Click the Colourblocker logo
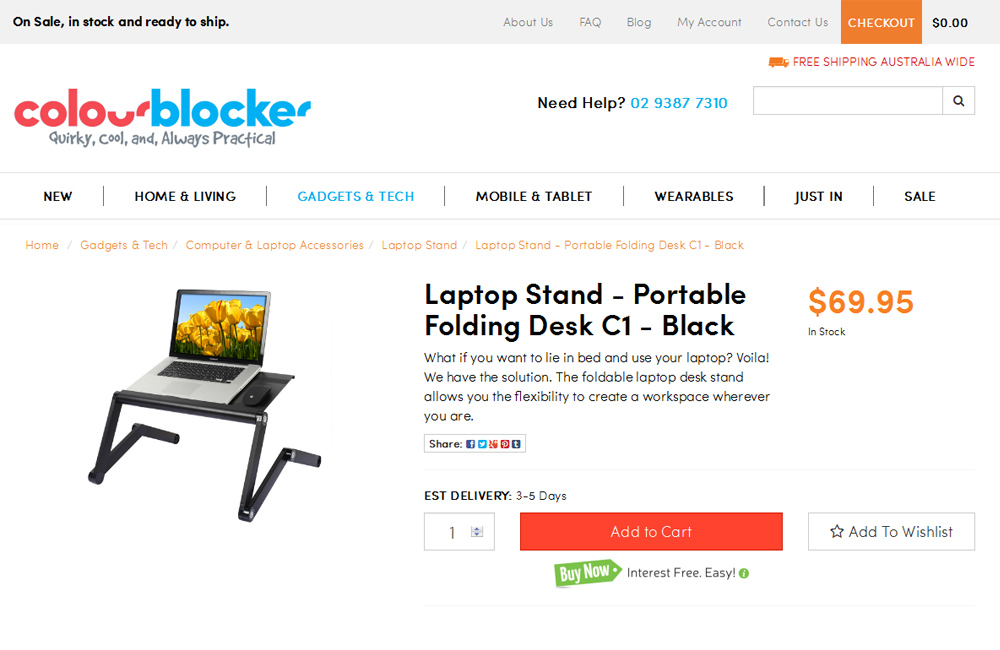The height and width of the screenshot is (650, 1000). click(163, 117)
